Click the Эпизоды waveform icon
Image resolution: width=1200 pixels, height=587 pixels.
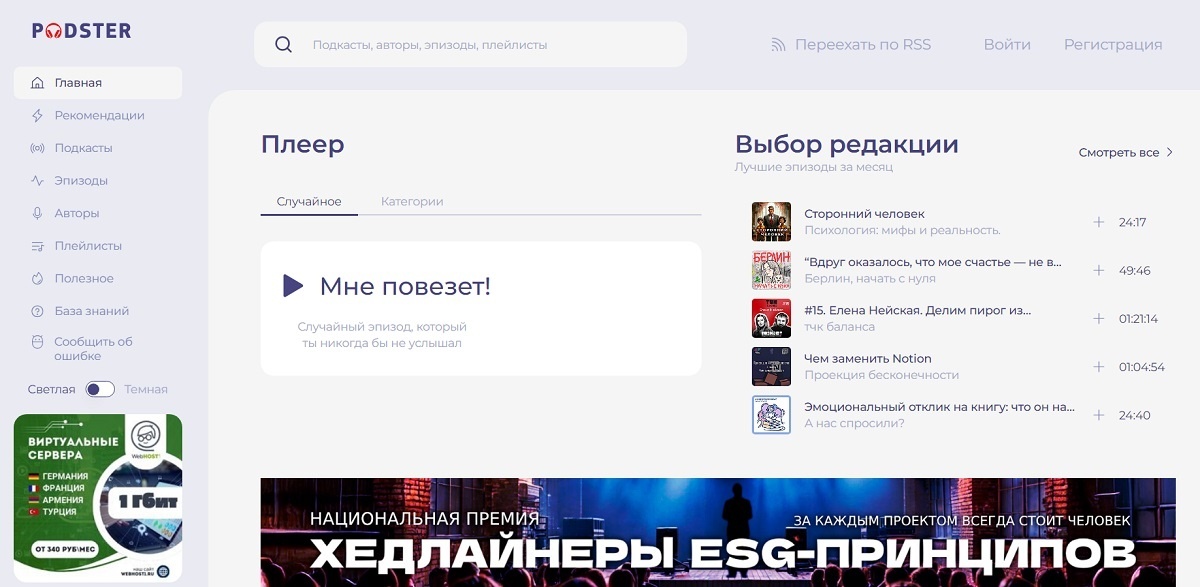[x=38, y=181]
